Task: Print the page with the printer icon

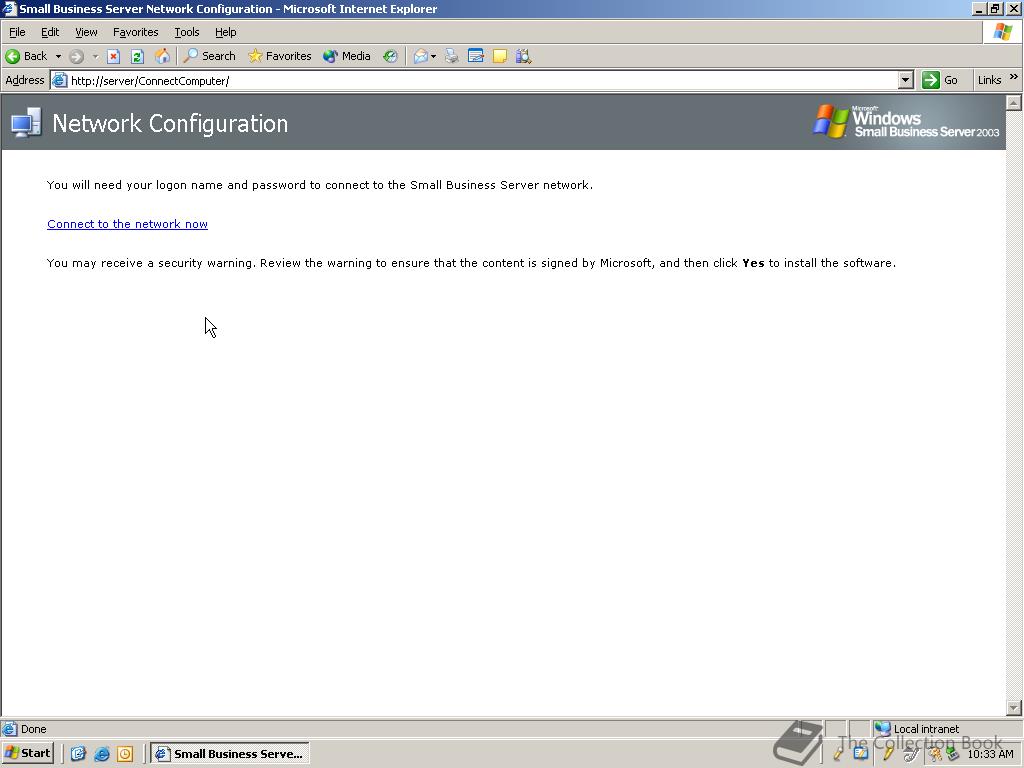Action: 451,56
